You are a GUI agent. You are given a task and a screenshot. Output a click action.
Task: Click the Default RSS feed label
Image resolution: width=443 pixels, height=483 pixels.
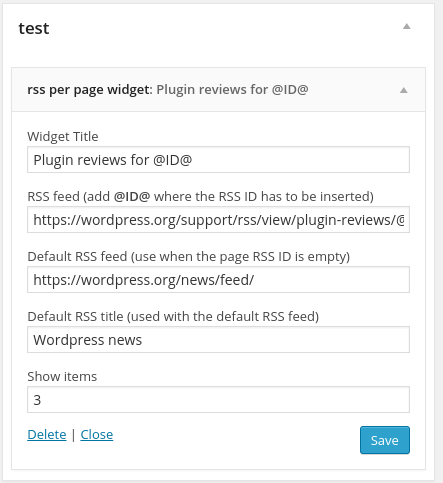189,257
